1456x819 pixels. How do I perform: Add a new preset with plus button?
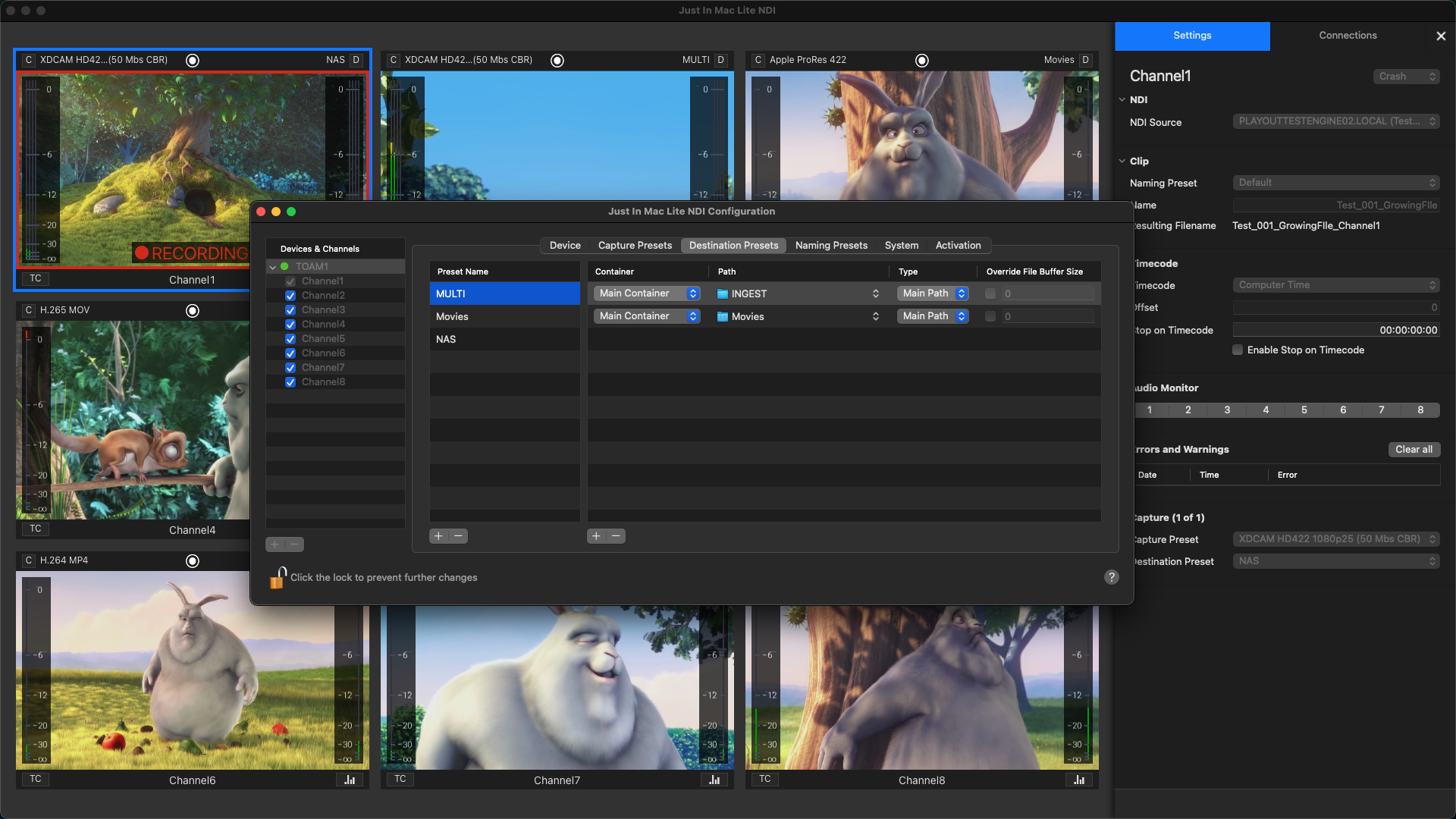pyautogui.click(x=438, y=536)
